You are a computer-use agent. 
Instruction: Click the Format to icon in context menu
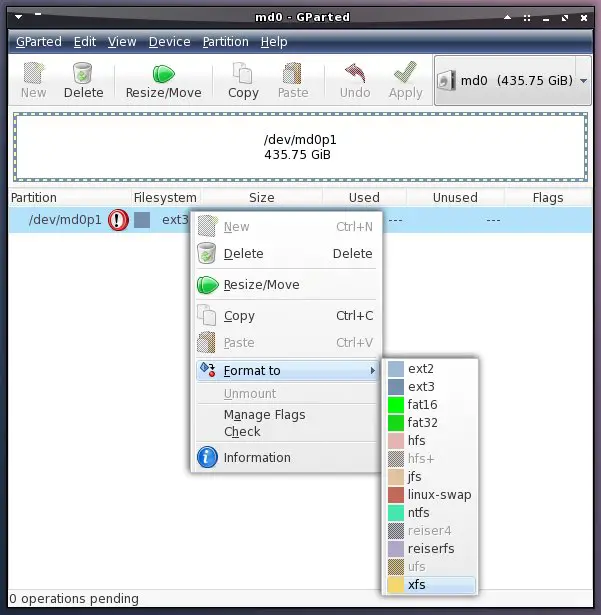pos(208,370)
